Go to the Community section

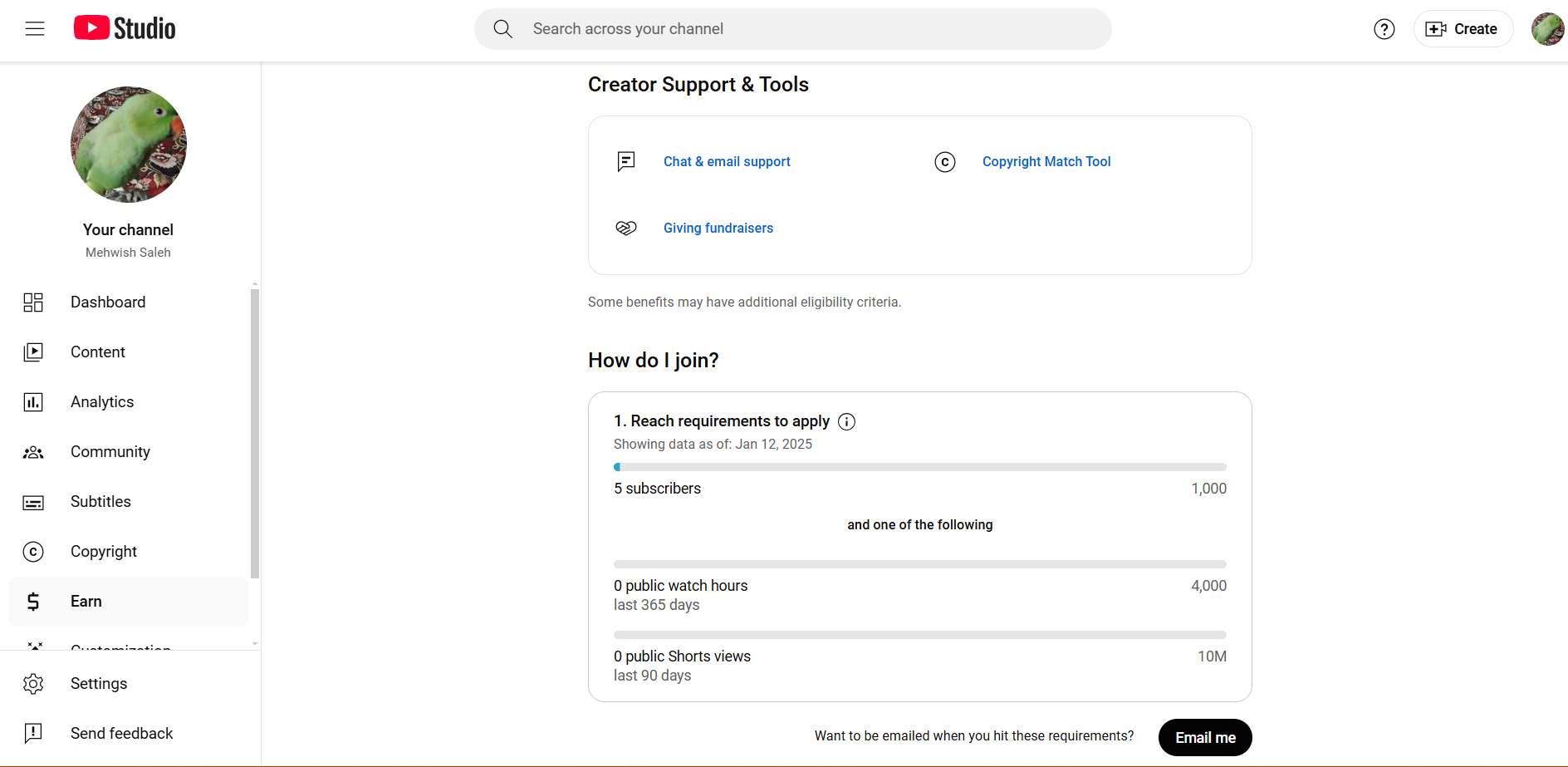point(110,452)
